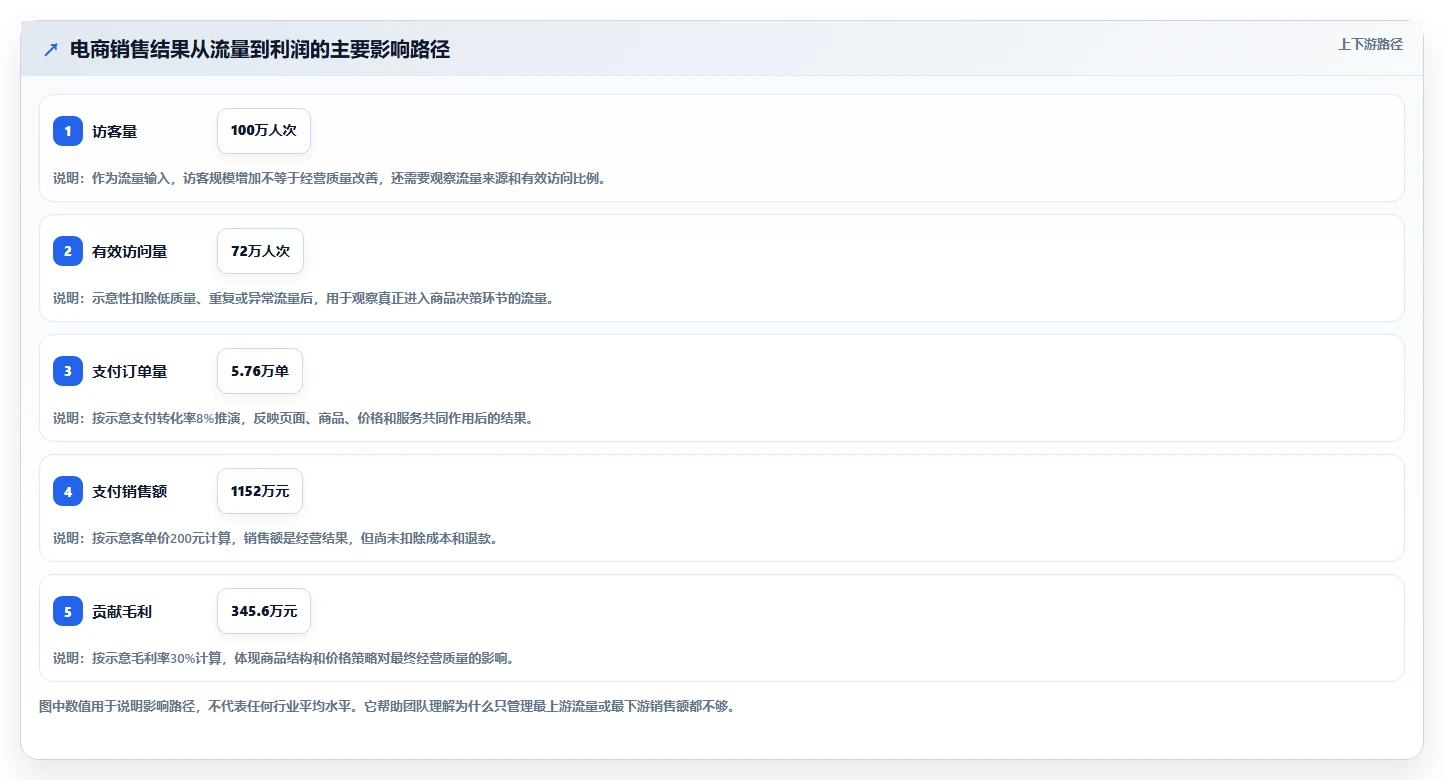Image resolution: width=1444 pixels, height=780 pixels.
Task: Click the note starting 说明：示意性扣除低质量
Action: [303, 298]
